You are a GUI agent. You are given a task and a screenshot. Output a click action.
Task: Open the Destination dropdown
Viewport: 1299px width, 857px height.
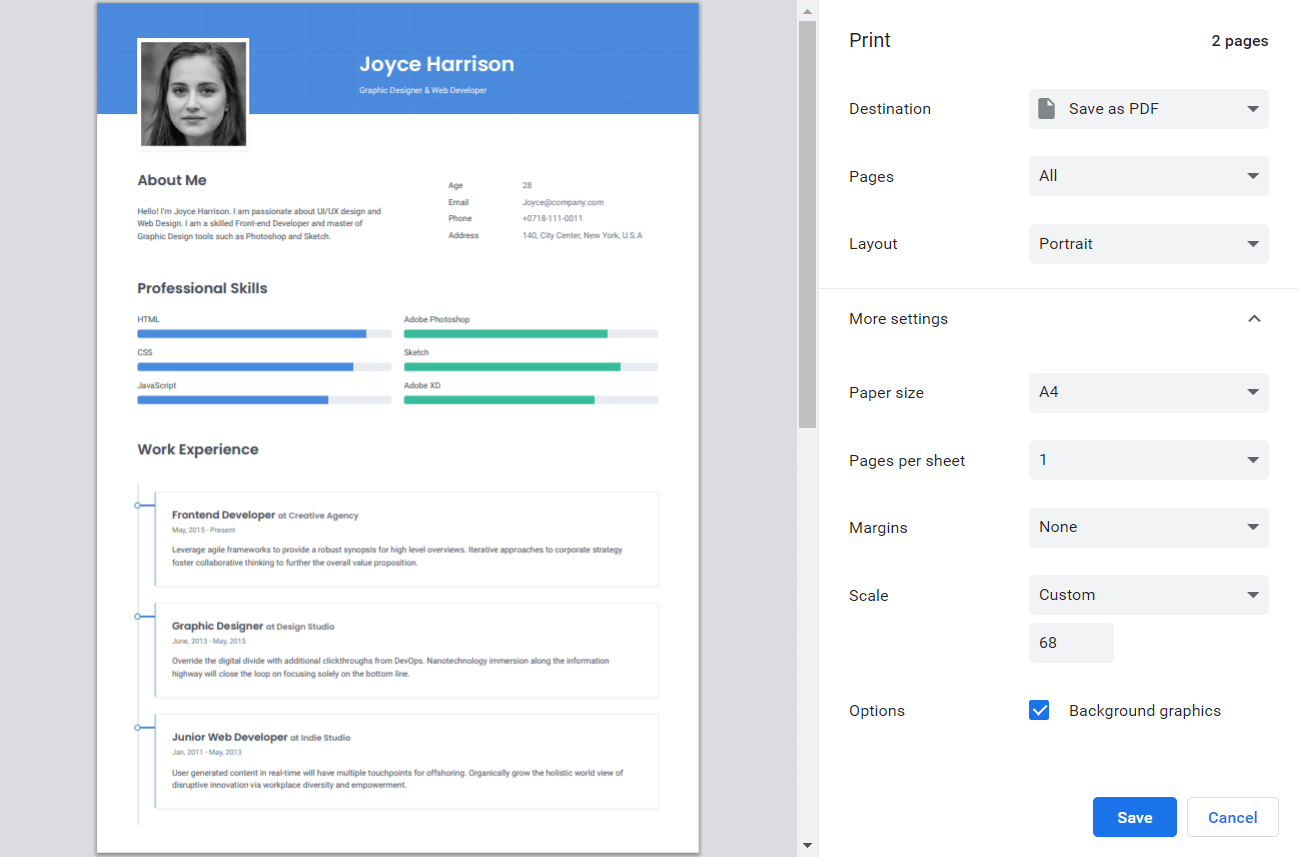[x=1148, y=109]
